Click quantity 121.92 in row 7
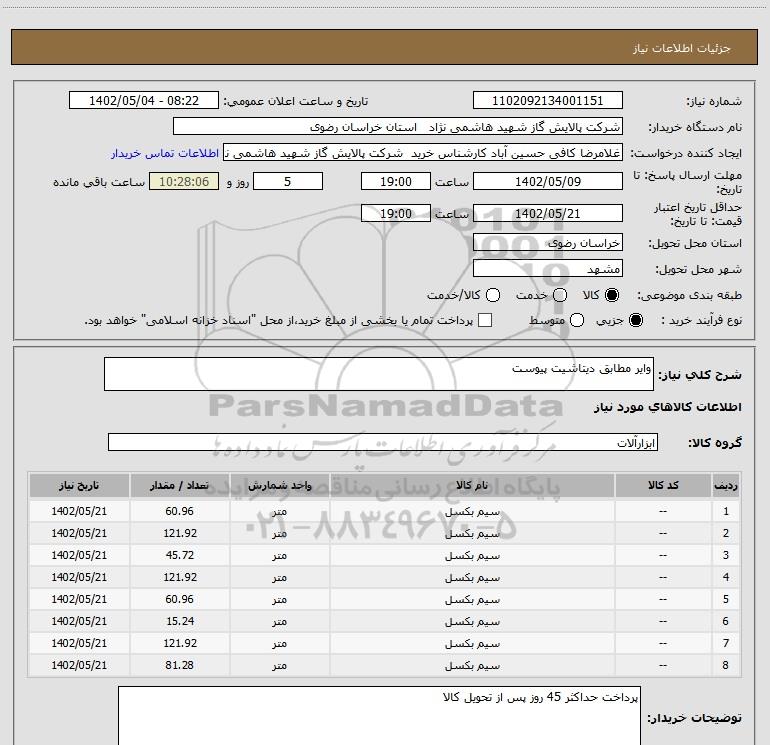This screenshot has width=770, height=745. coord(180,643)
